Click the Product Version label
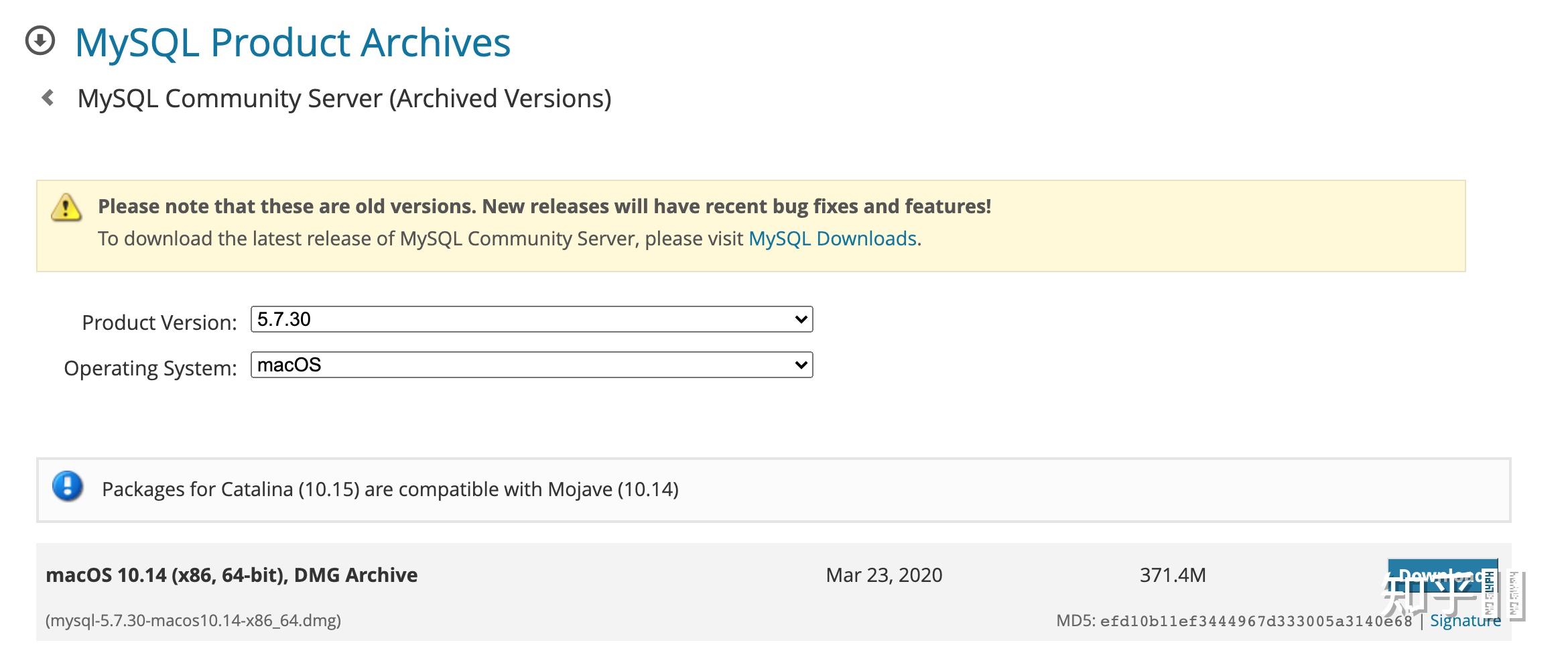1568x653 pixels. 159,322
